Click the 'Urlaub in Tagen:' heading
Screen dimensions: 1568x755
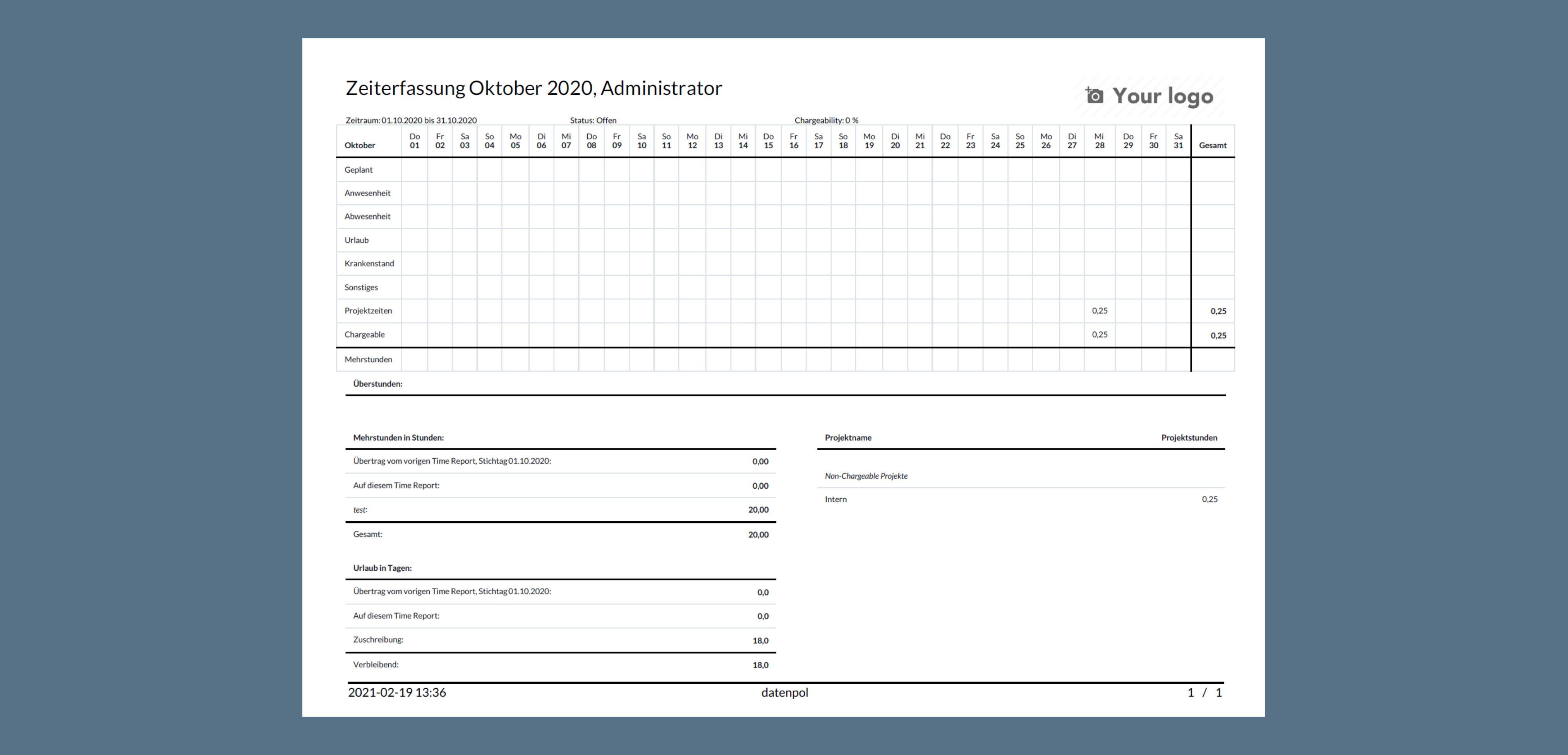coord(382,568)
